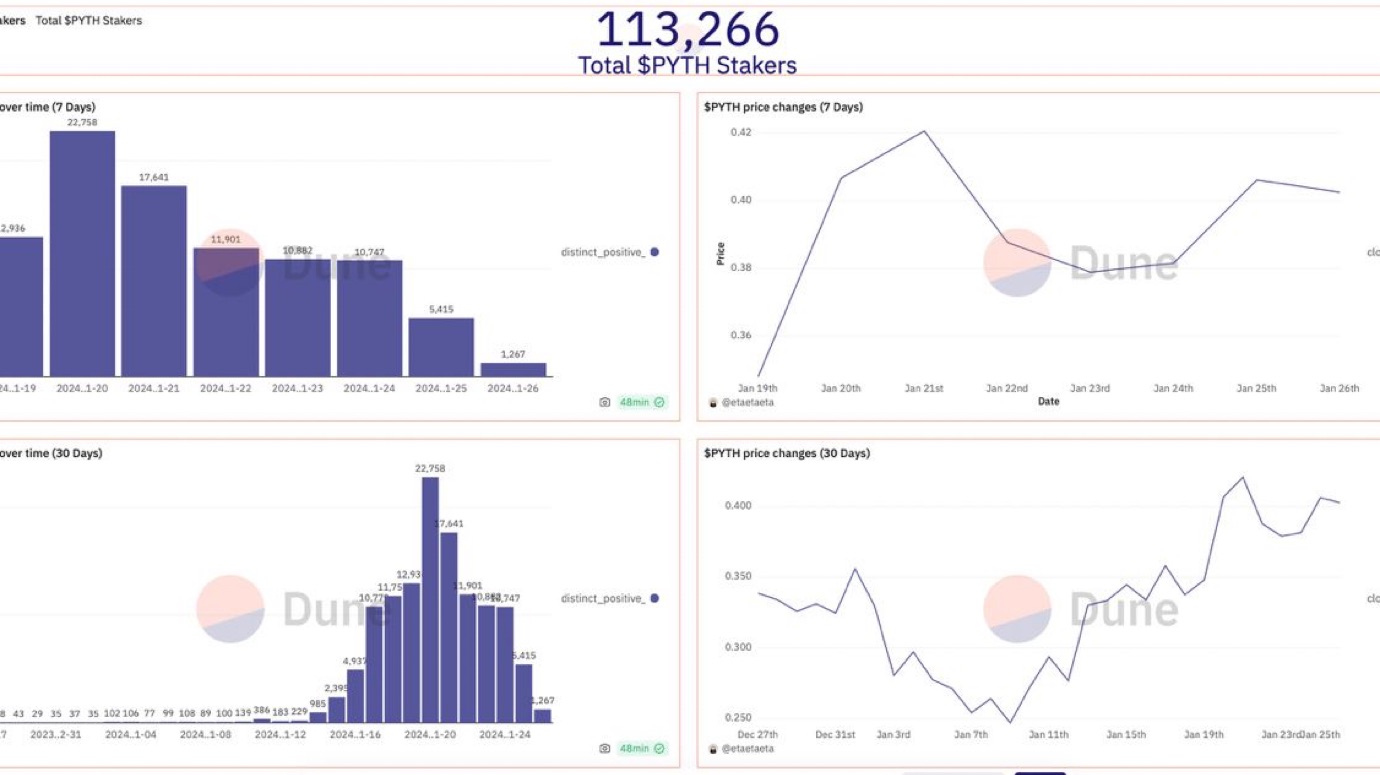The height and width of the screenshot is (775, 1380).
Task: Open the $PYTH price changes (7 Days) chart title
Action: (783, 107)
